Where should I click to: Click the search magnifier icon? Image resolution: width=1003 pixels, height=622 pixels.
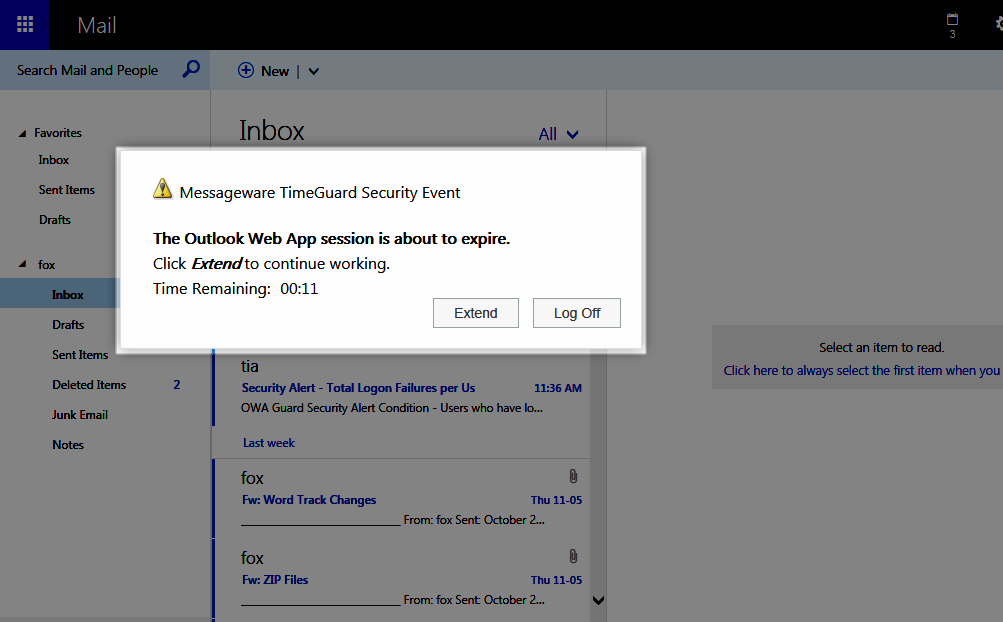(x=191, y=69)
